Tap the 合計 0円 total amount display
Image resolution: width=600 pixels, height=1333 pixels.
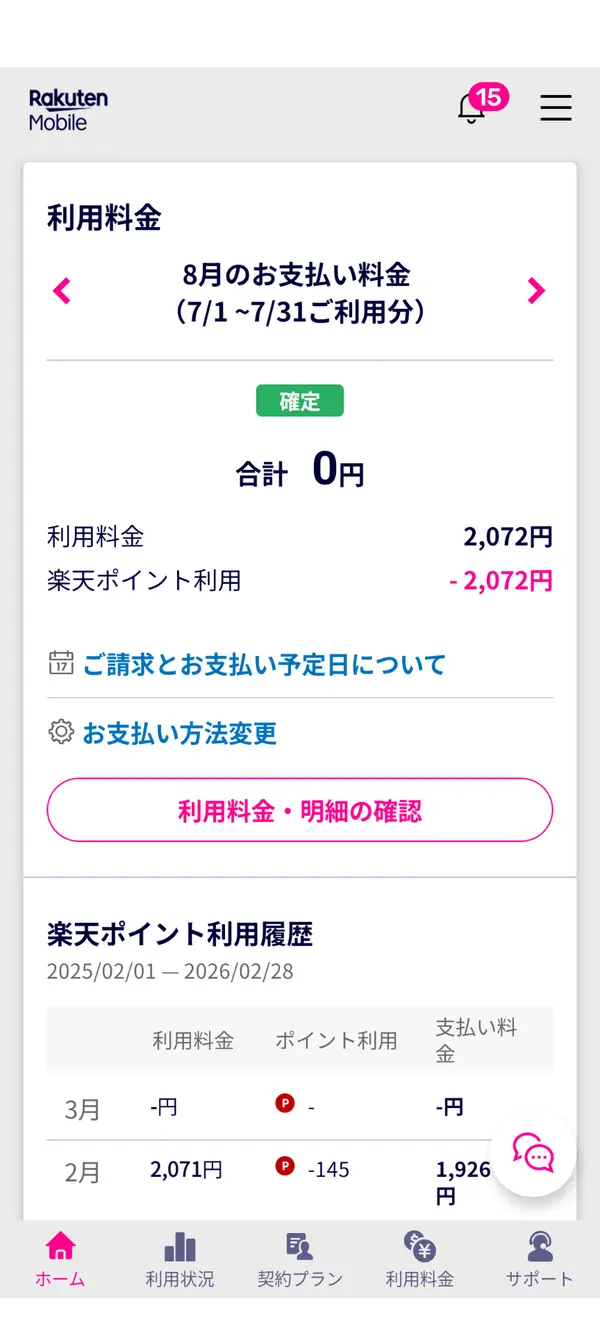click(x=299, y=470)
